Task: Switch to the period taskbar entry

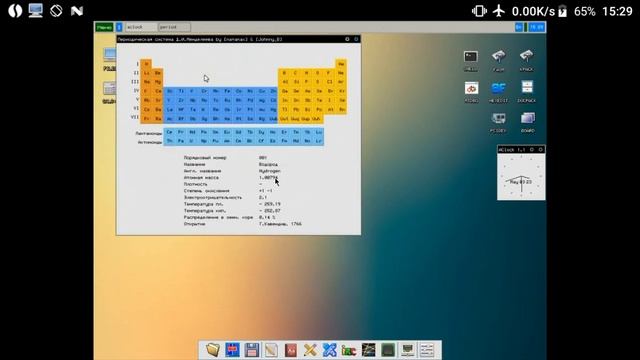Action: pos(174,27)
